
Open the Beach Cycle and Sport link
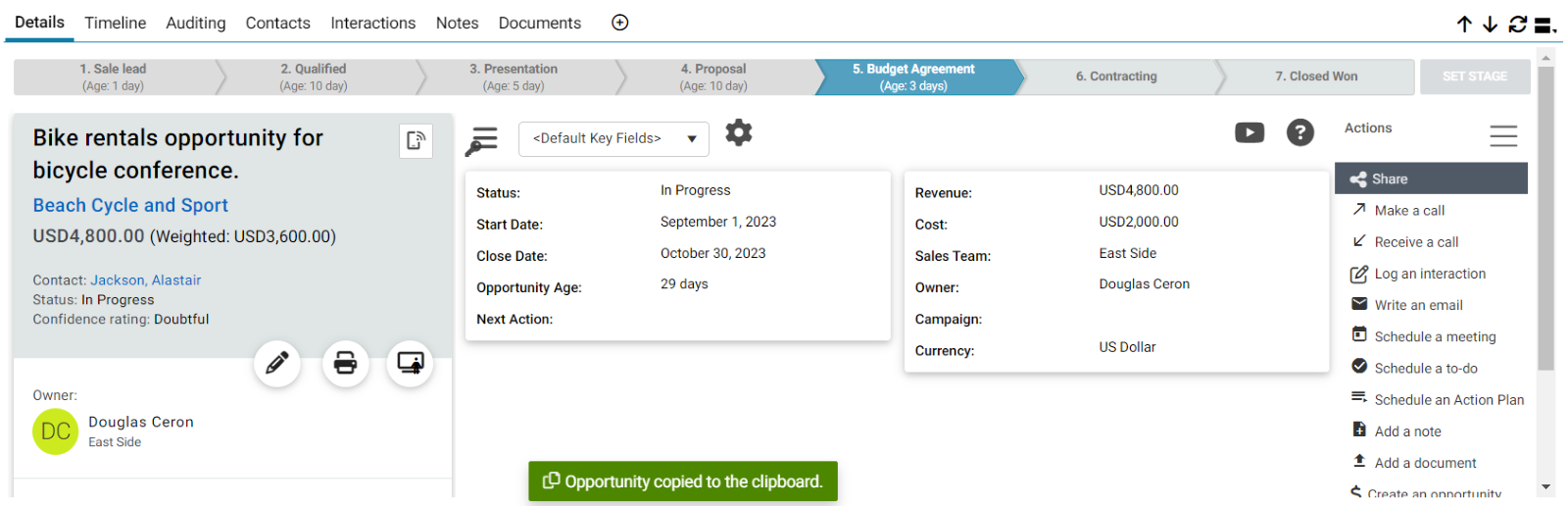130,205
